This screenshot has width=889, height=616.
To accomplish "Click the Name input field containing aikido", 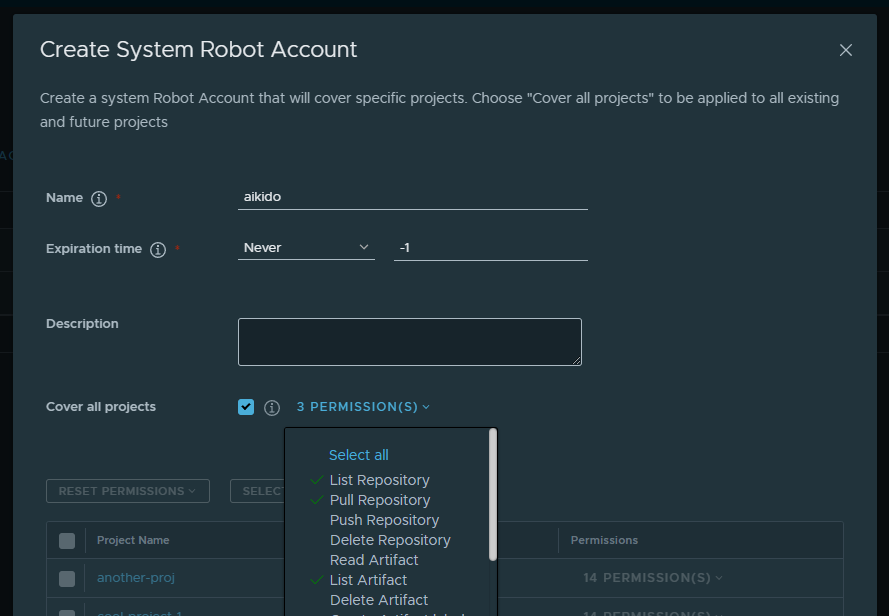I will pos(413,197).
